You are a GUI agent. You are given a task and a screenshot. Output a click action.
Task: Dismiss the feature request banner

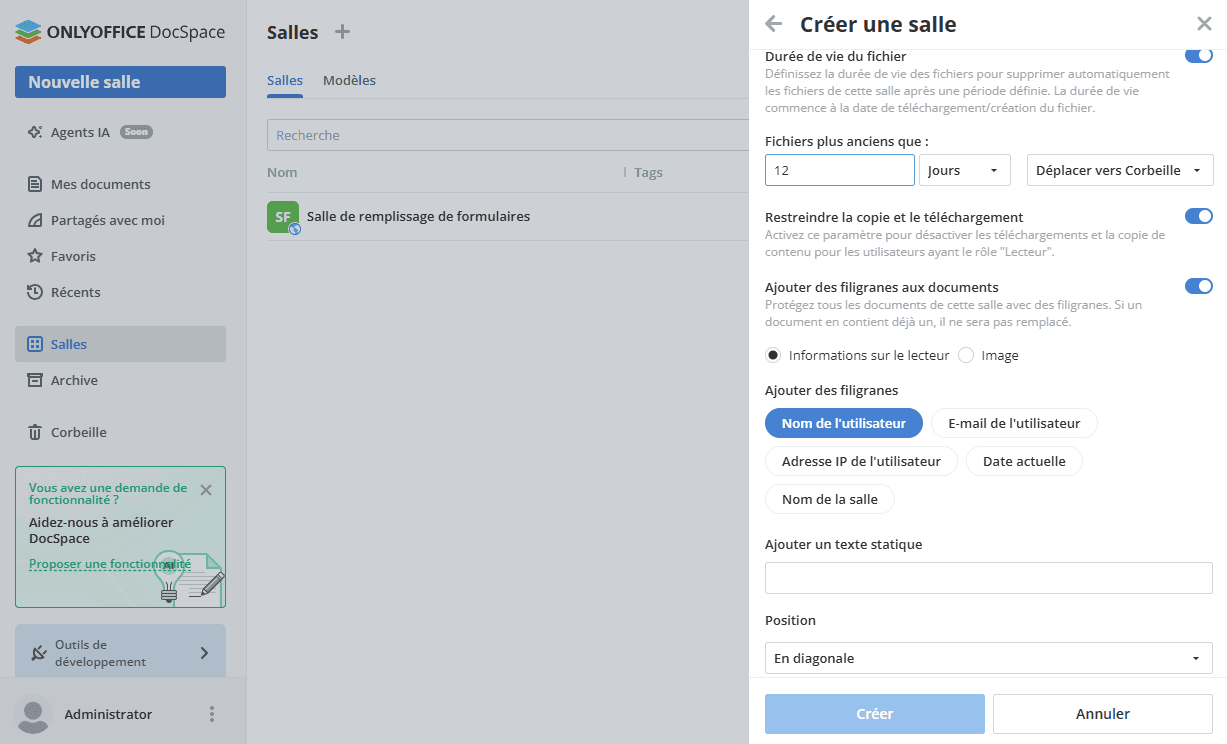tap(206, 490)
